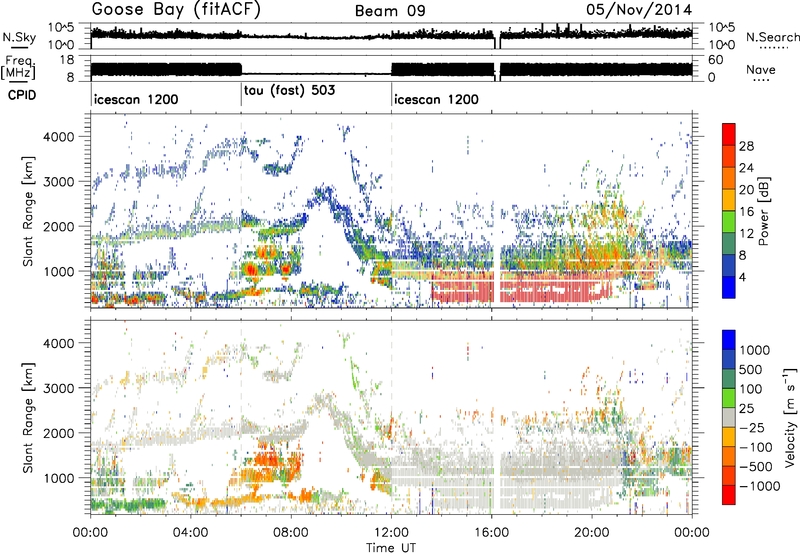The width and height of the screenshot is (800, 554).
Task: Click the 'CPID' label
Action: point(22,95)
